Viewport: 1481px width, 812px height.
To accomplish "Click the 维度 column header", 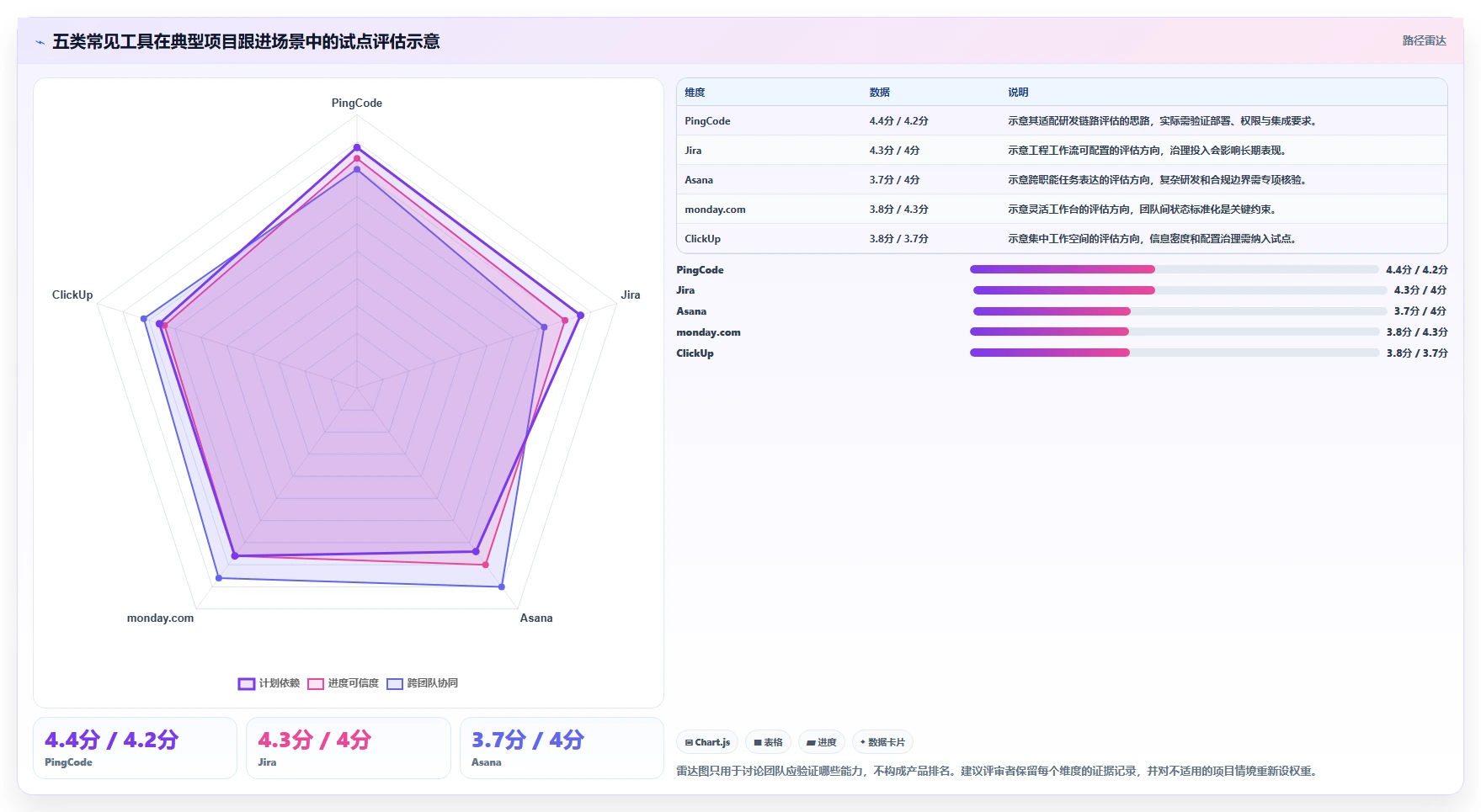I will tap(695, 93).
